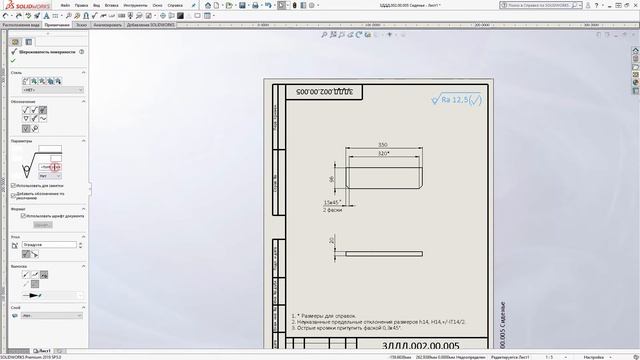Screen dimensions: 640x360
Task: Open the arrow style dropdown
Action: point(53,295)
